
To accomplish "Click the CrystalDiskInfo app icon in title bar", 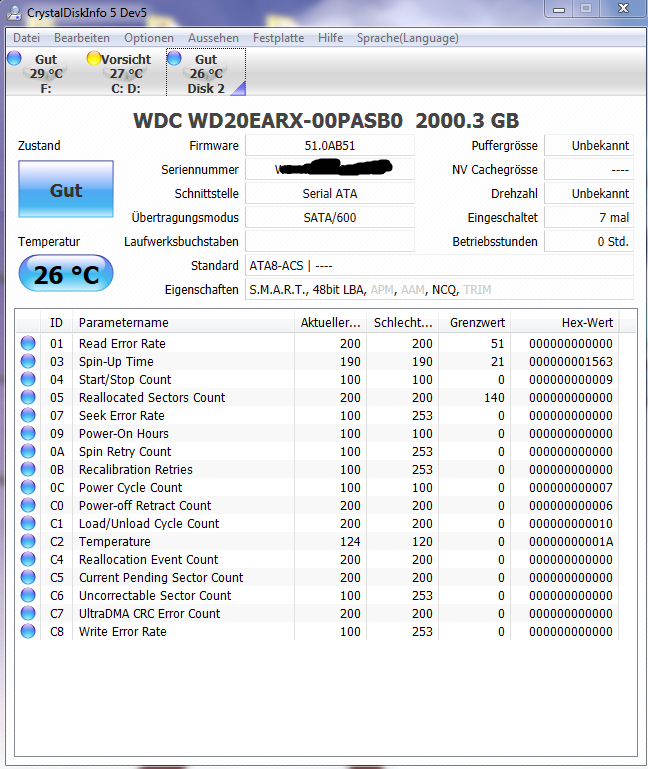I will 13,12.
